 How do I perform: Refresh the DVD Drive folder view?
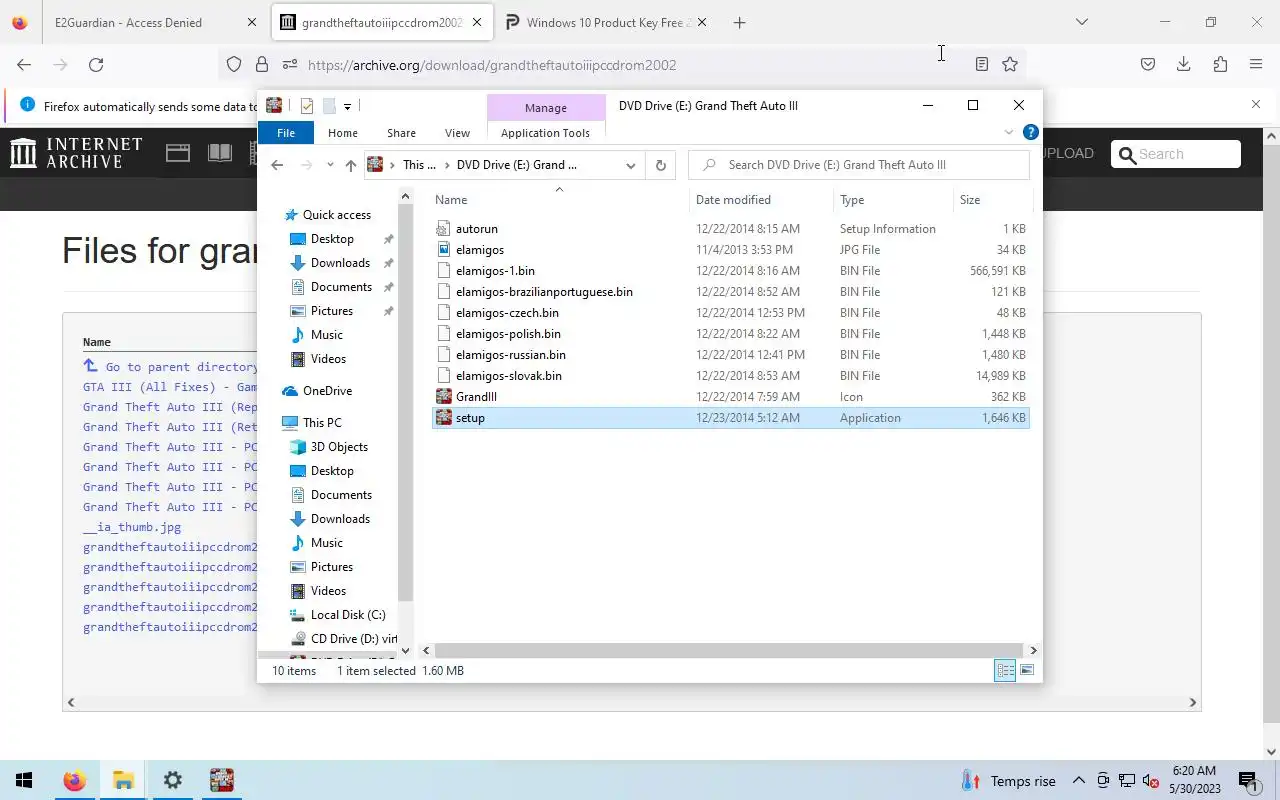tap(660, 165)
